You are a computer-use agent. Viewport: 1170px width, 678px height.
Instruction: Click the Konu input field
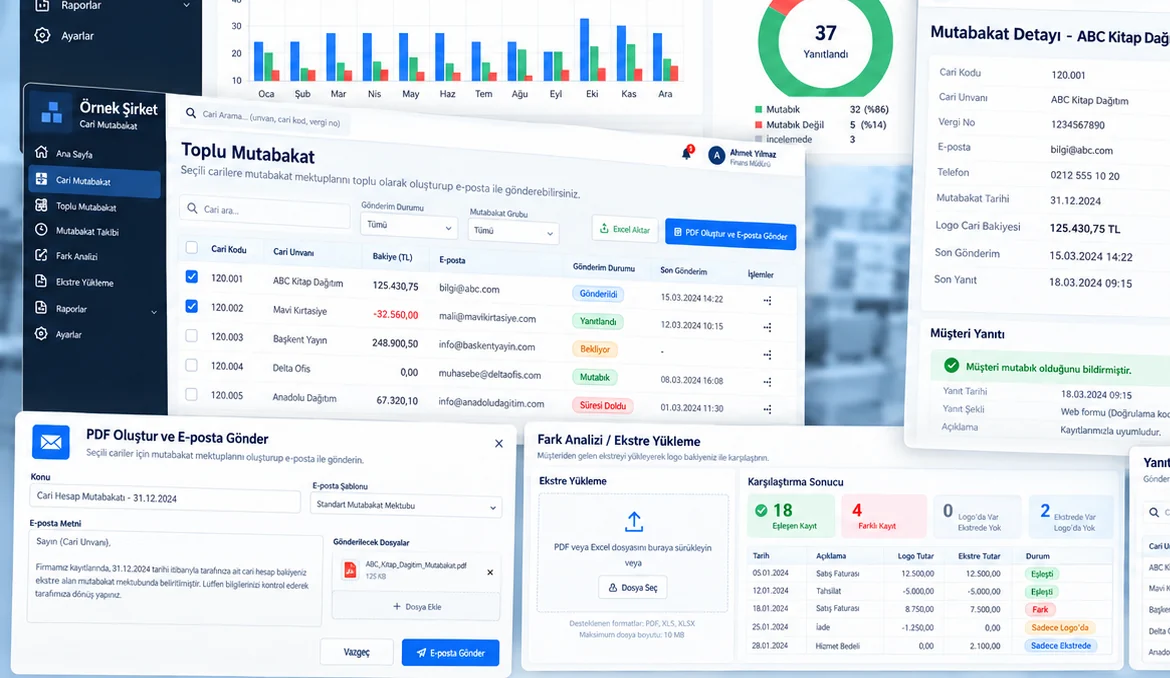[x=165, y=497]
